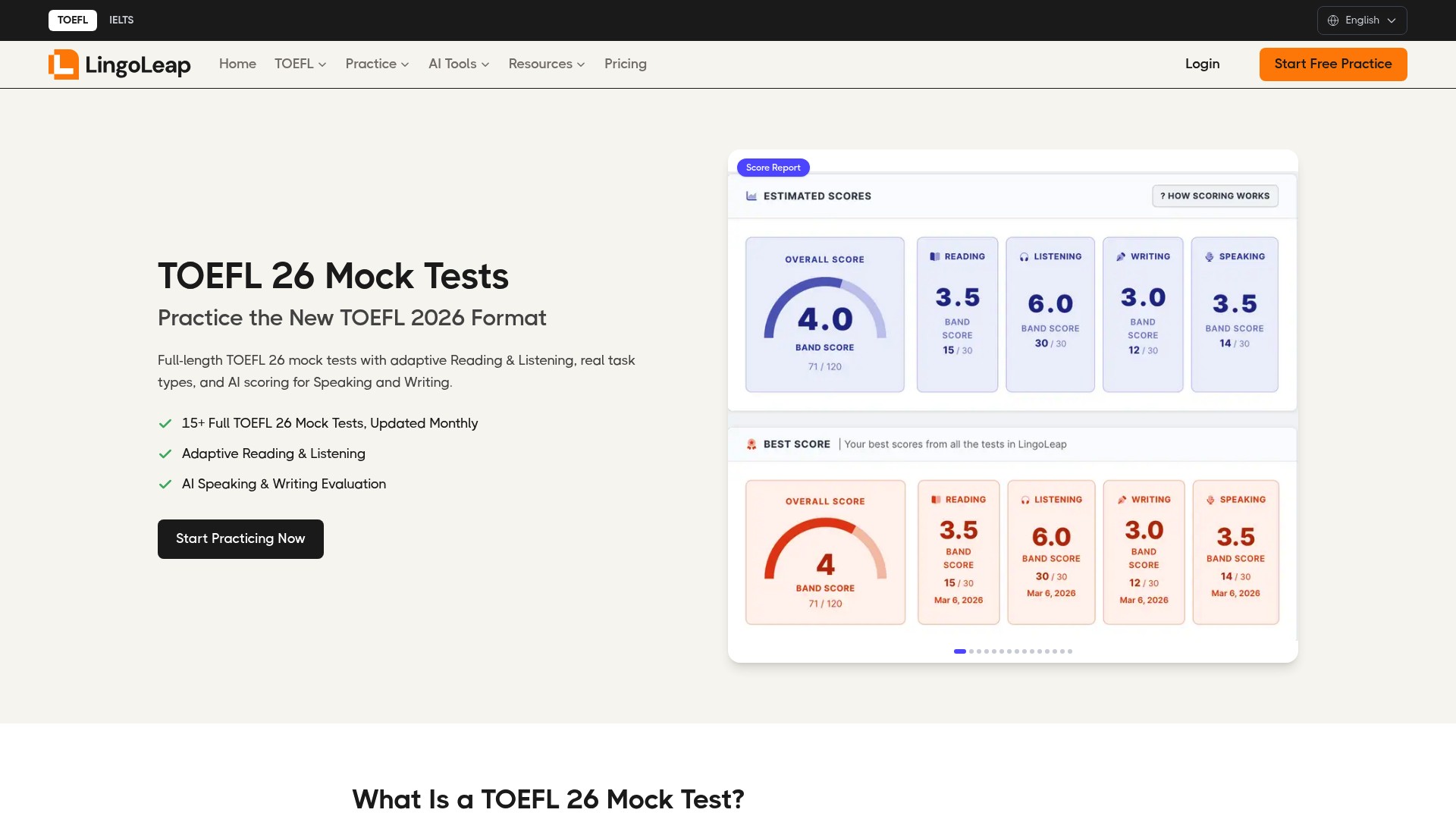This screenshot has height=819, width=1456.
Task: Open the Resources dropdown
Action: (547, 64)
